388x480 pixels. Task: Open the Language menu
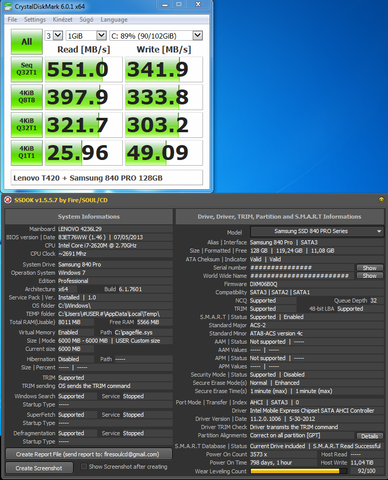(114, 20)
